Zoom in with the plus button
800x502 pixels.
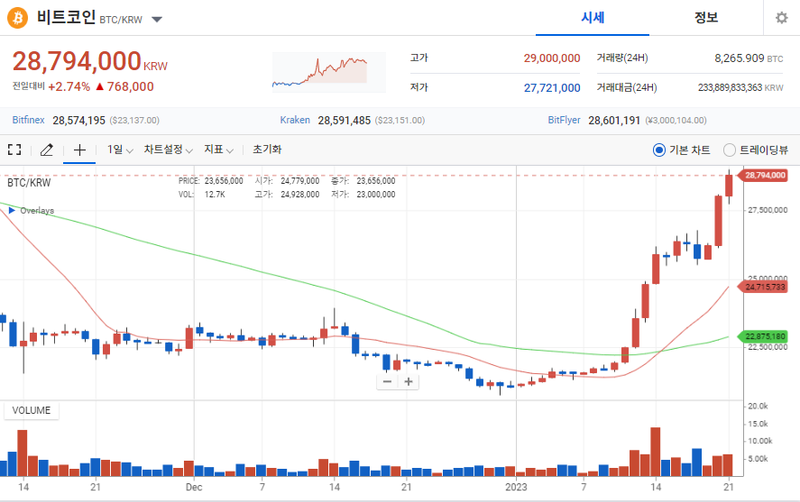point(409,382)
